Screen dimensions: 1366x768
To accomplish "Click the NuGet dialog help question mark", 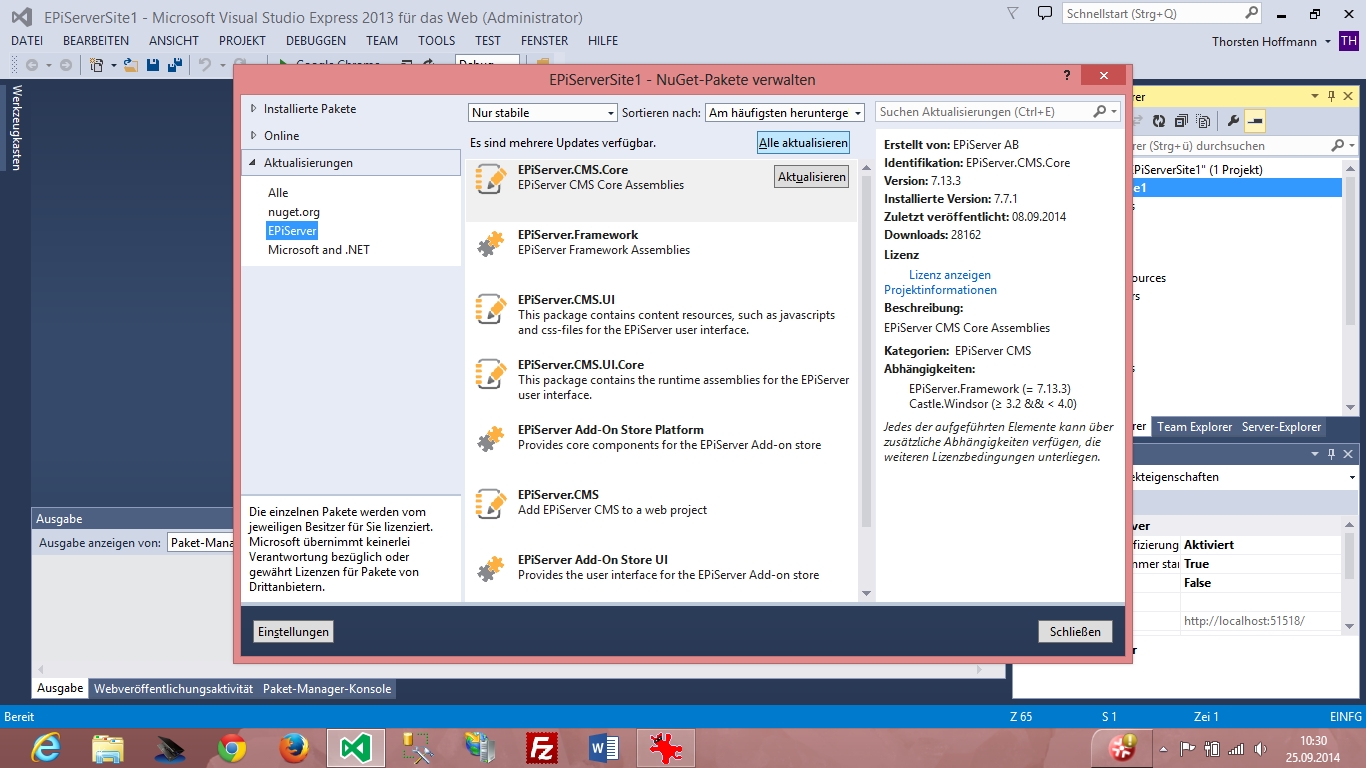I will 1067,77.
